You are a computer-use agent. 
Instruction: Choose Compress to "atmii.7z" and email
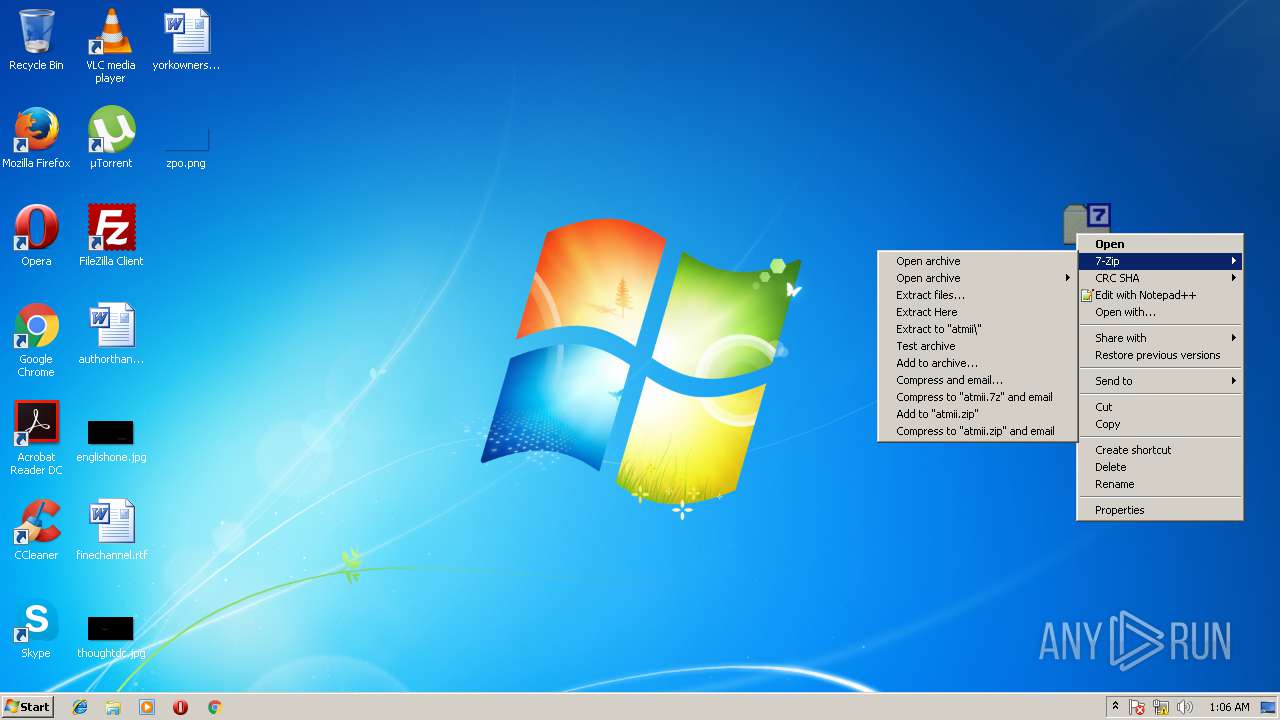(x=977, y=397)
